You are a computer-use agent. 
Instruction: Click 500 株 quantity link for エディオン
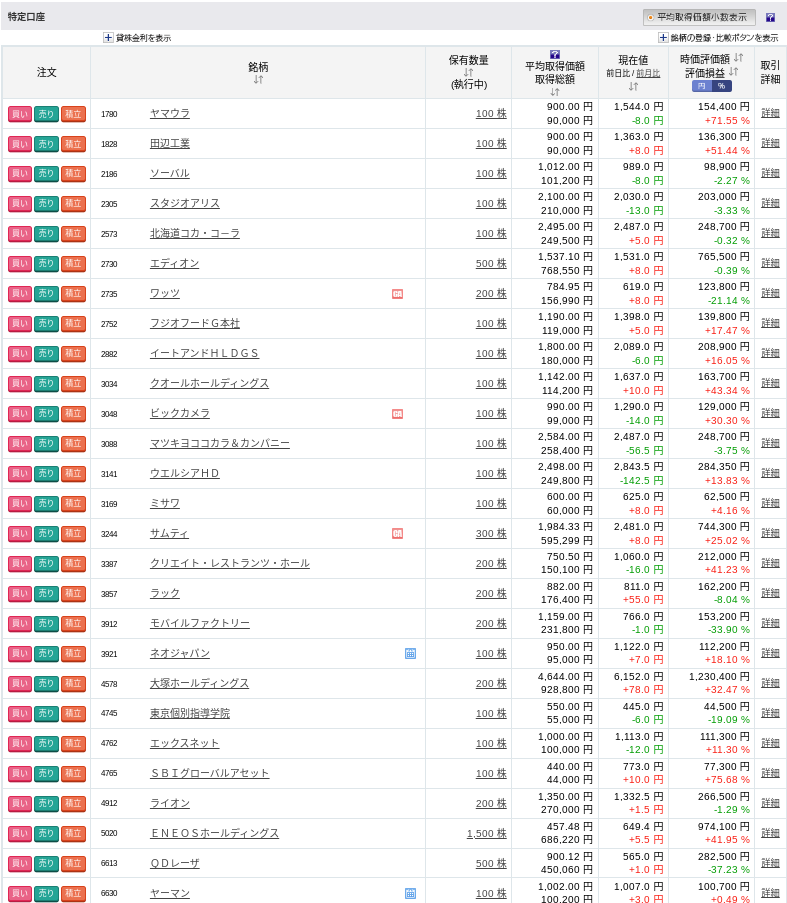pyautogui.click(x=491, y=264)
